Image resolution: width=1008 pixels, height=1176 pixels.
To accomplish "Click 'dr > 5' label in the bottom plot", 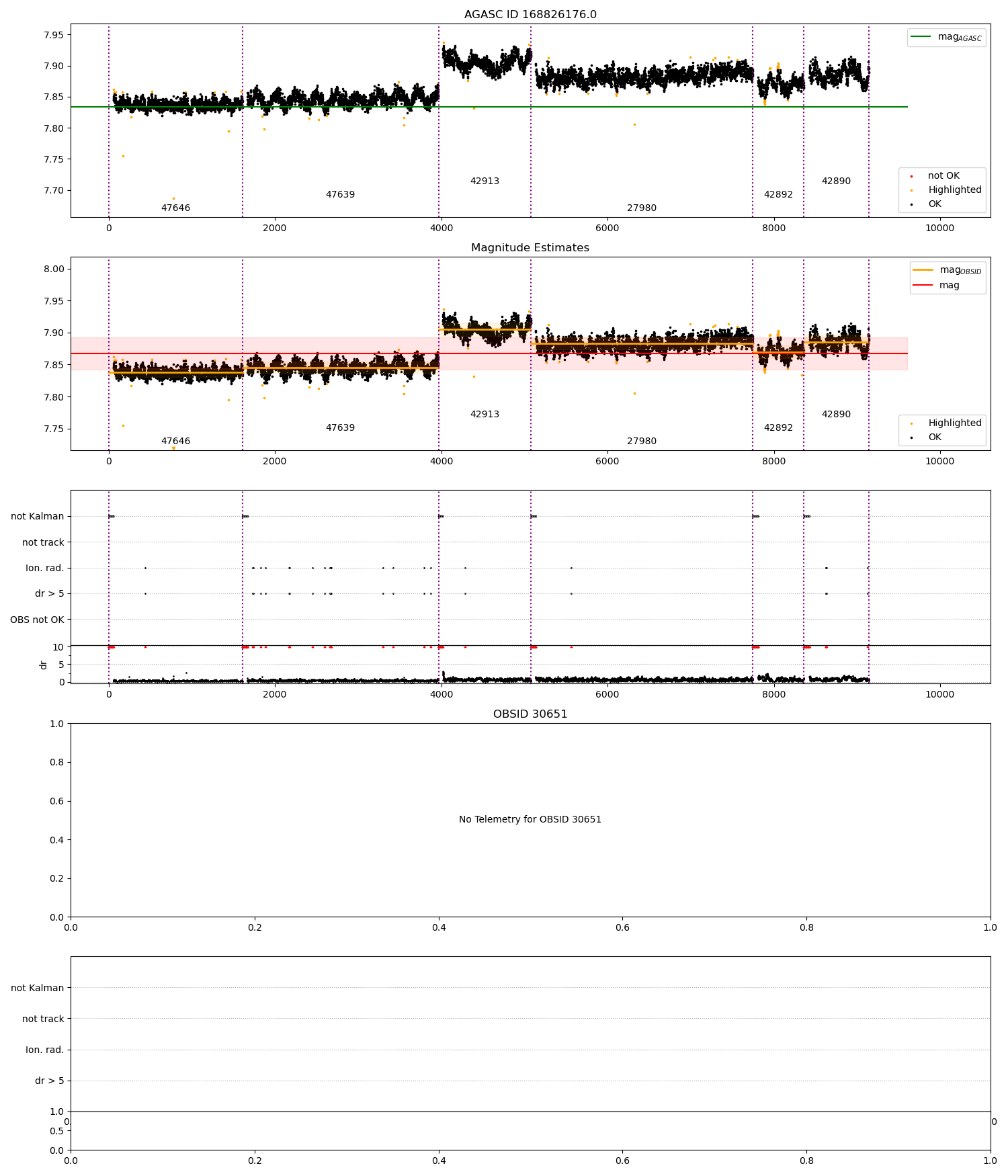I will [50, 1081].
